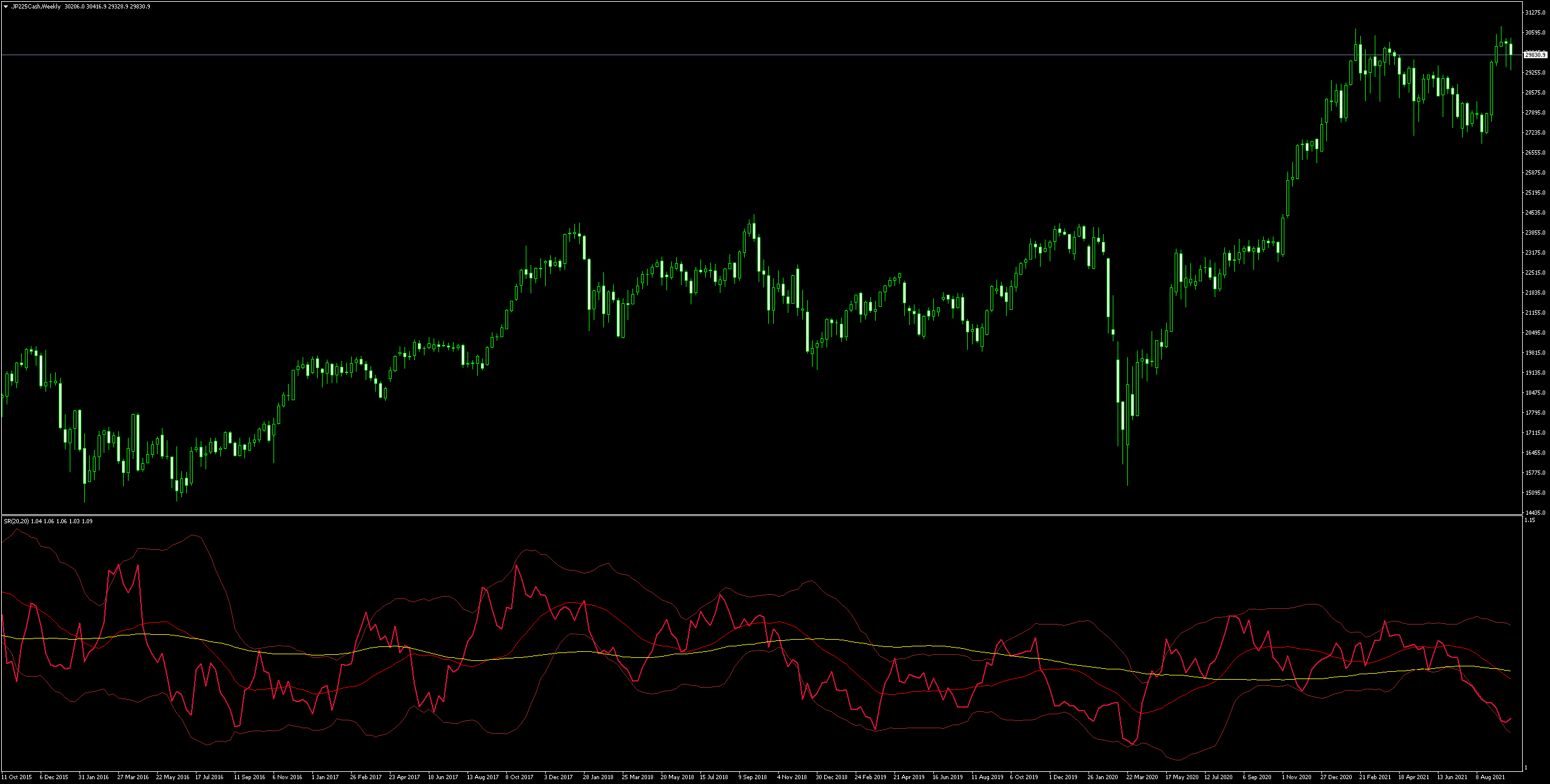
Task: Click the 4 Nov 2018 date label
Action: (792, 777)
